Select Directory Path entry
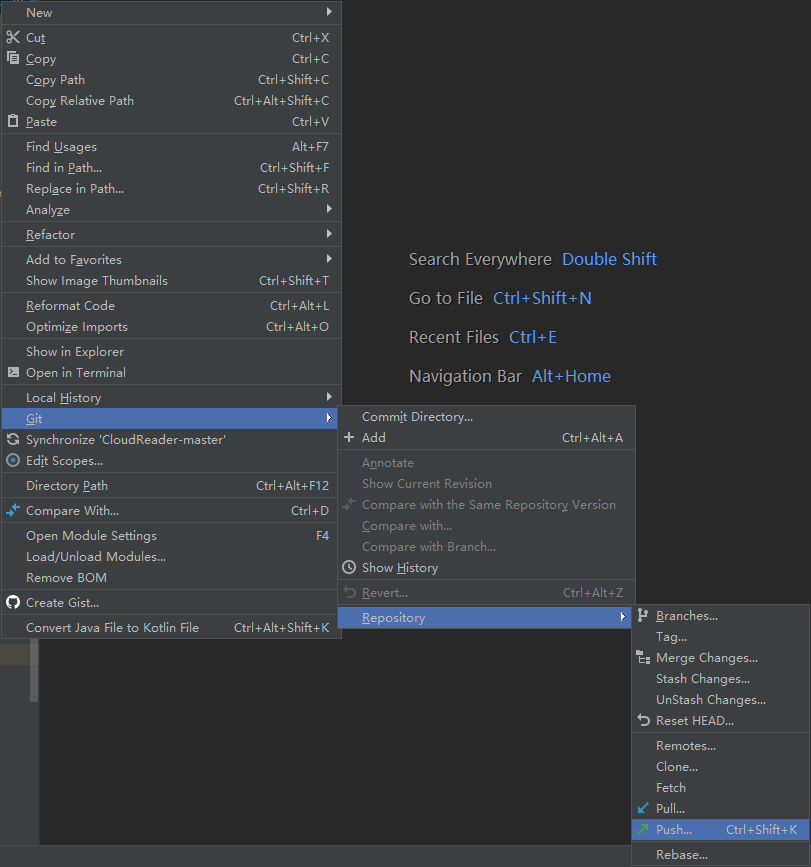 click(x=171, y=485)
